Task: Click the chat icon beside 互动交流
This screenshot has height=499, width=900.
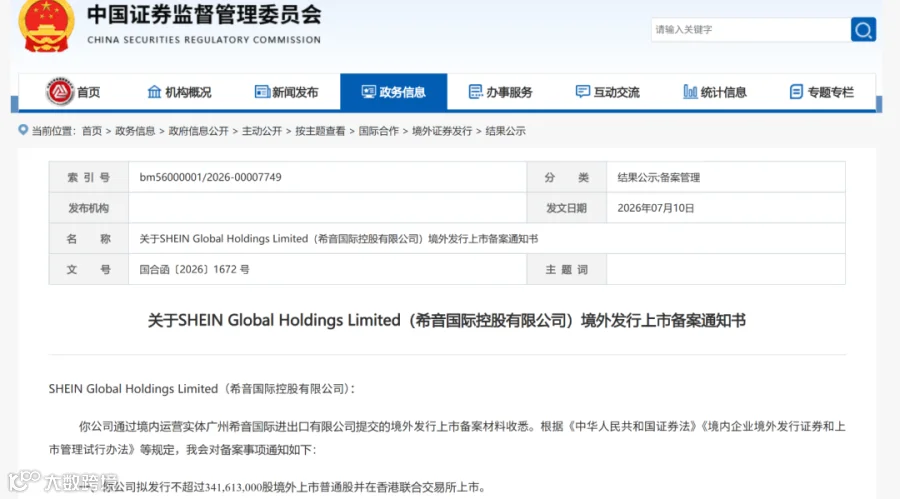Action: coord(583,92)
